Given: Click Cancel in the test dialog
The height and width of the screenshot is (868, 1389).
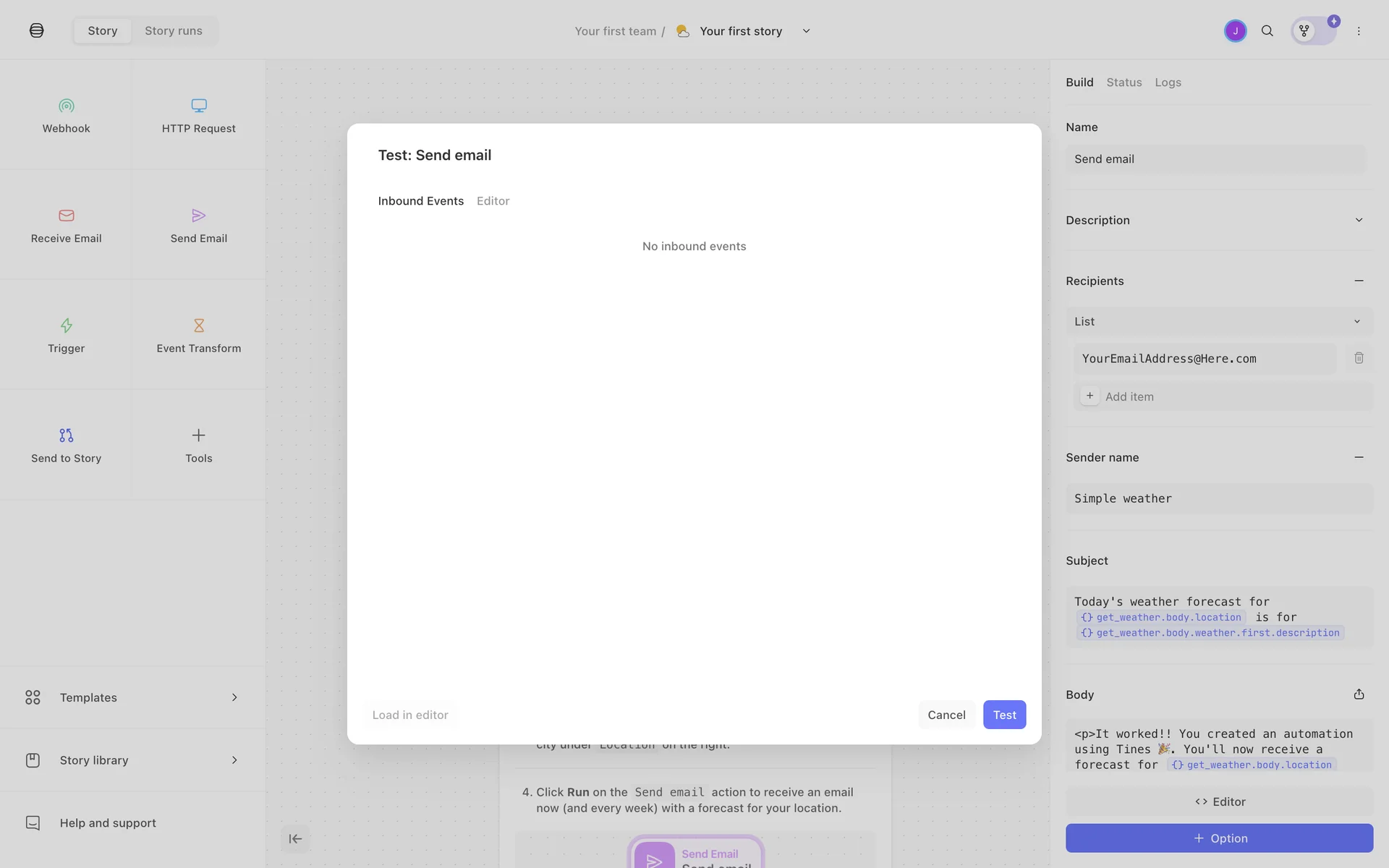Looking at the screenshot, I should (946, 715).
